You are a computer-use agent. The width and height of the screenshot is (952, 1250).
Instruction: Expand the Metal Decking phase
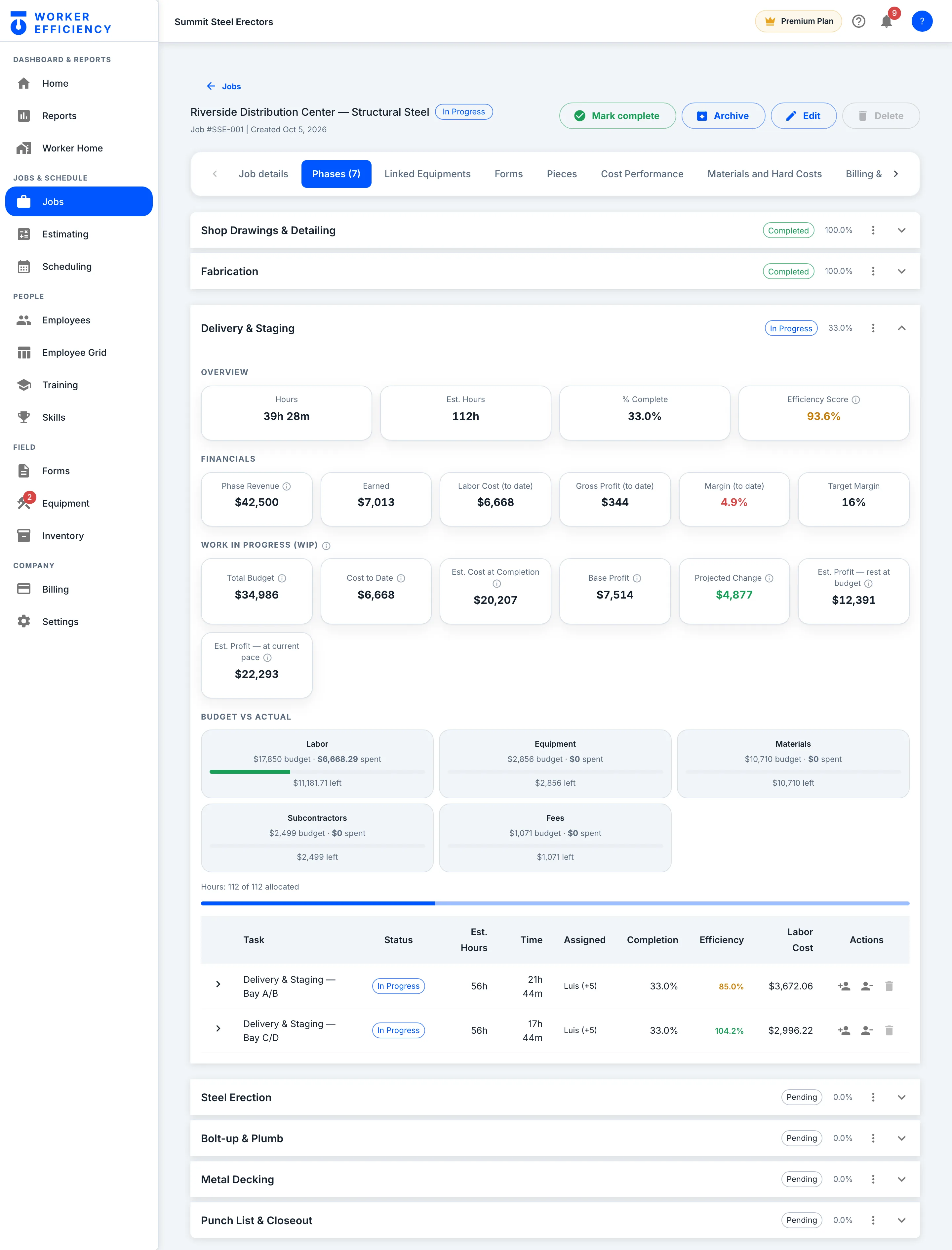901,1179
